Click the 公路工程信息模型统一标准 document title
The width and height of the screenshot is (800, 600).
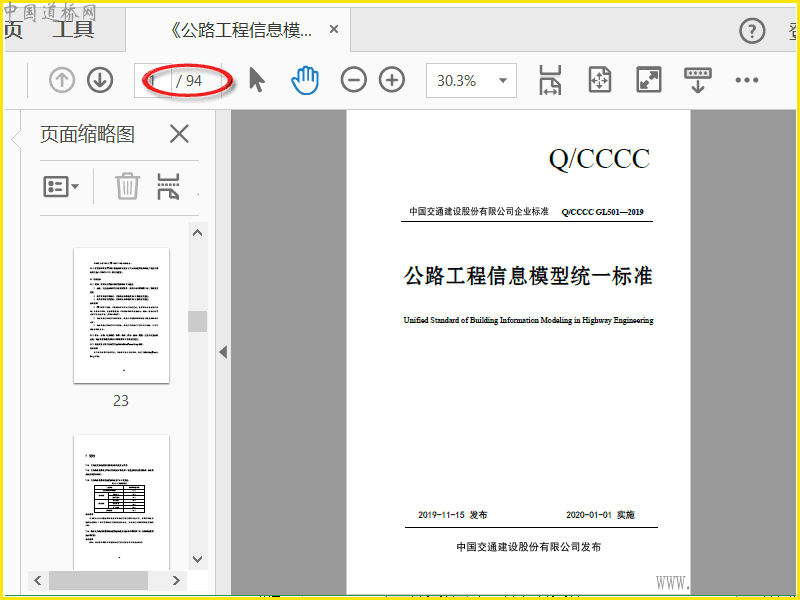coord(528,276)
